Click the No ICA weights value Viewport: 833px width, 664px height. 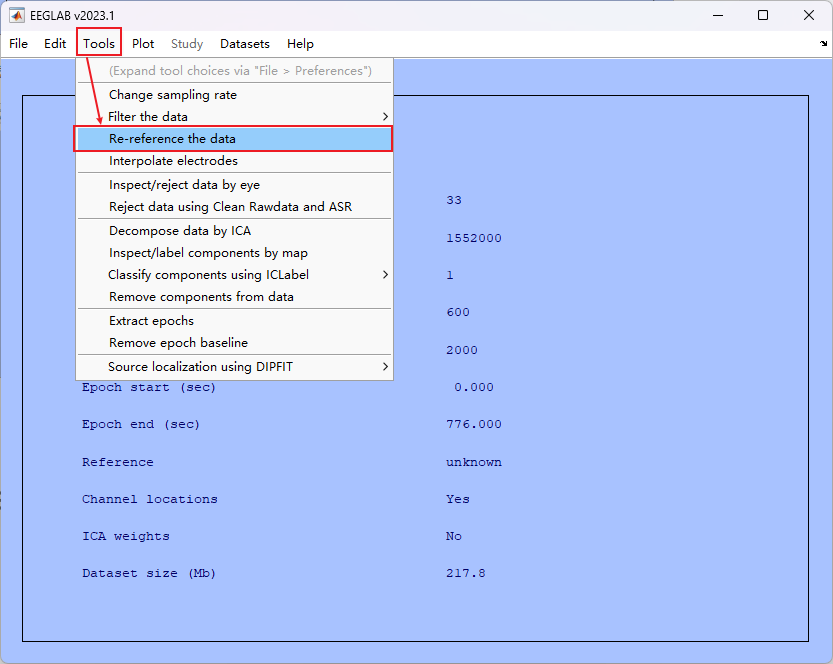click(x=454, y=537)
